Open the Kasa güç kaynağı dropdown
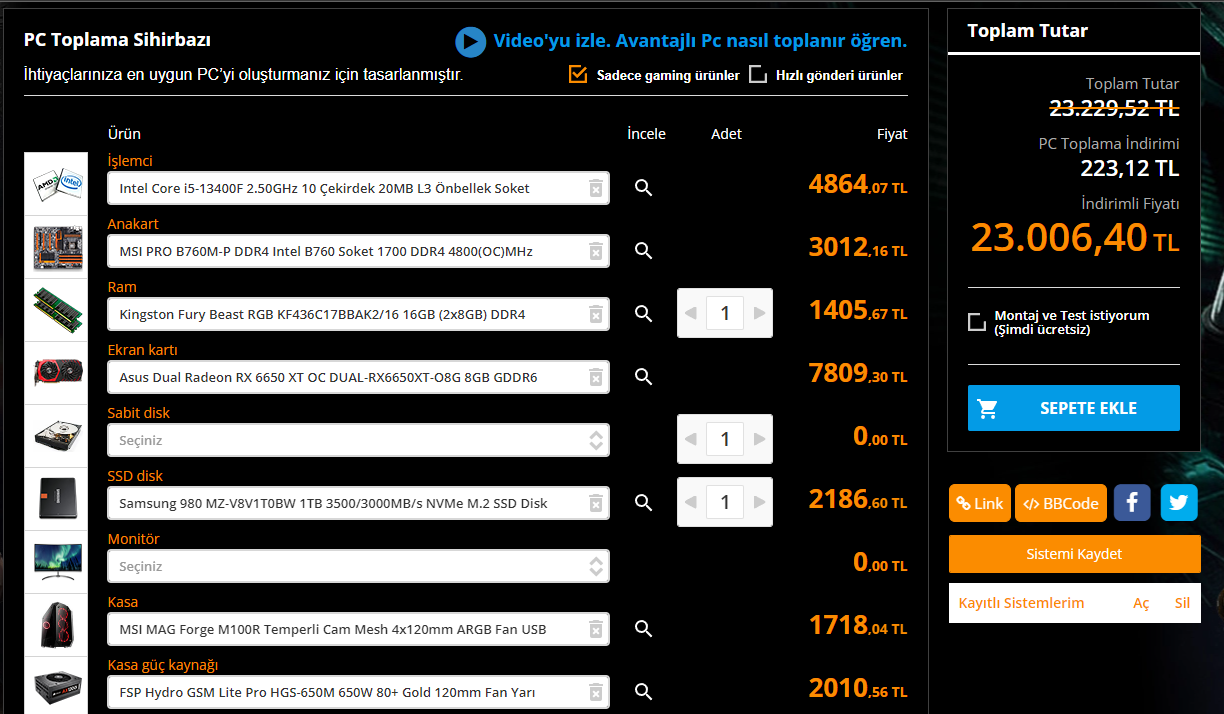The width and height of the screenshot is (1224, 714). [358, 692]
